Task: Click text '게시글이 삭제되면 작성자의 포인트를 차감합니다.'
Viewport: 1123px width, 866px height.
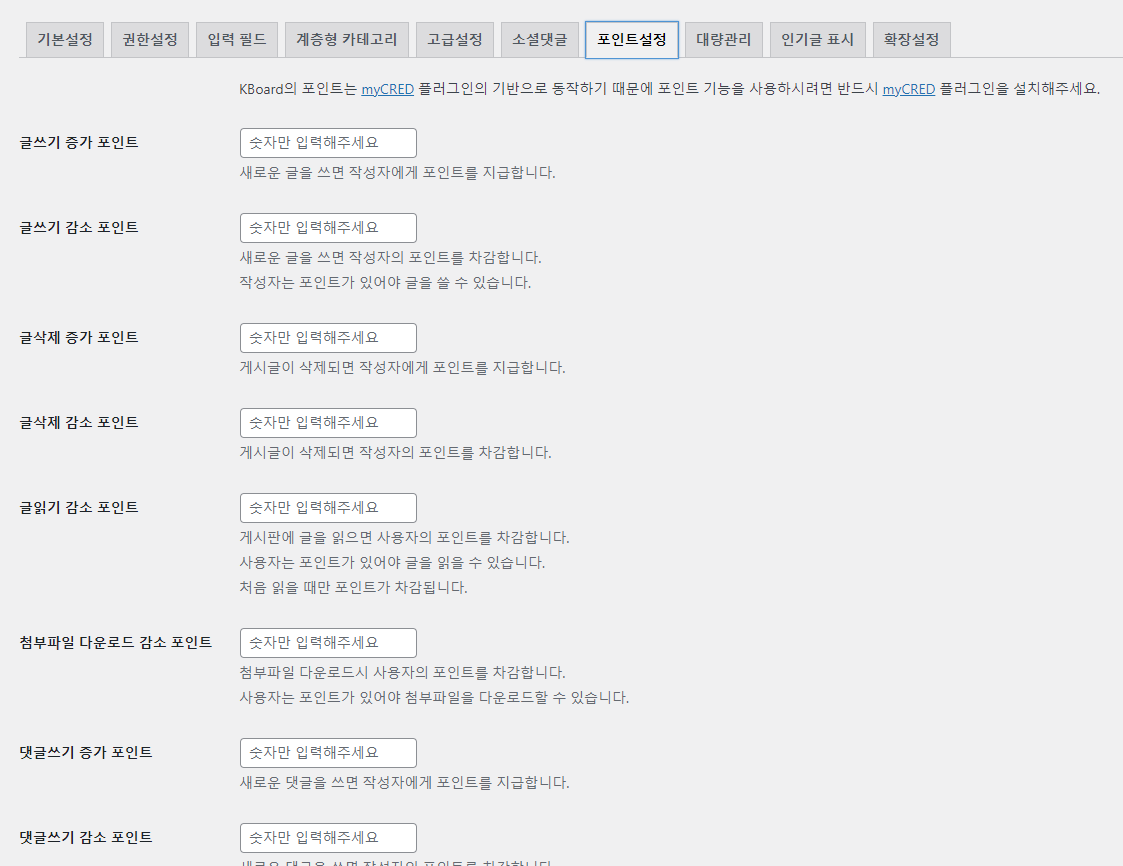Action: tap(395, 453)
